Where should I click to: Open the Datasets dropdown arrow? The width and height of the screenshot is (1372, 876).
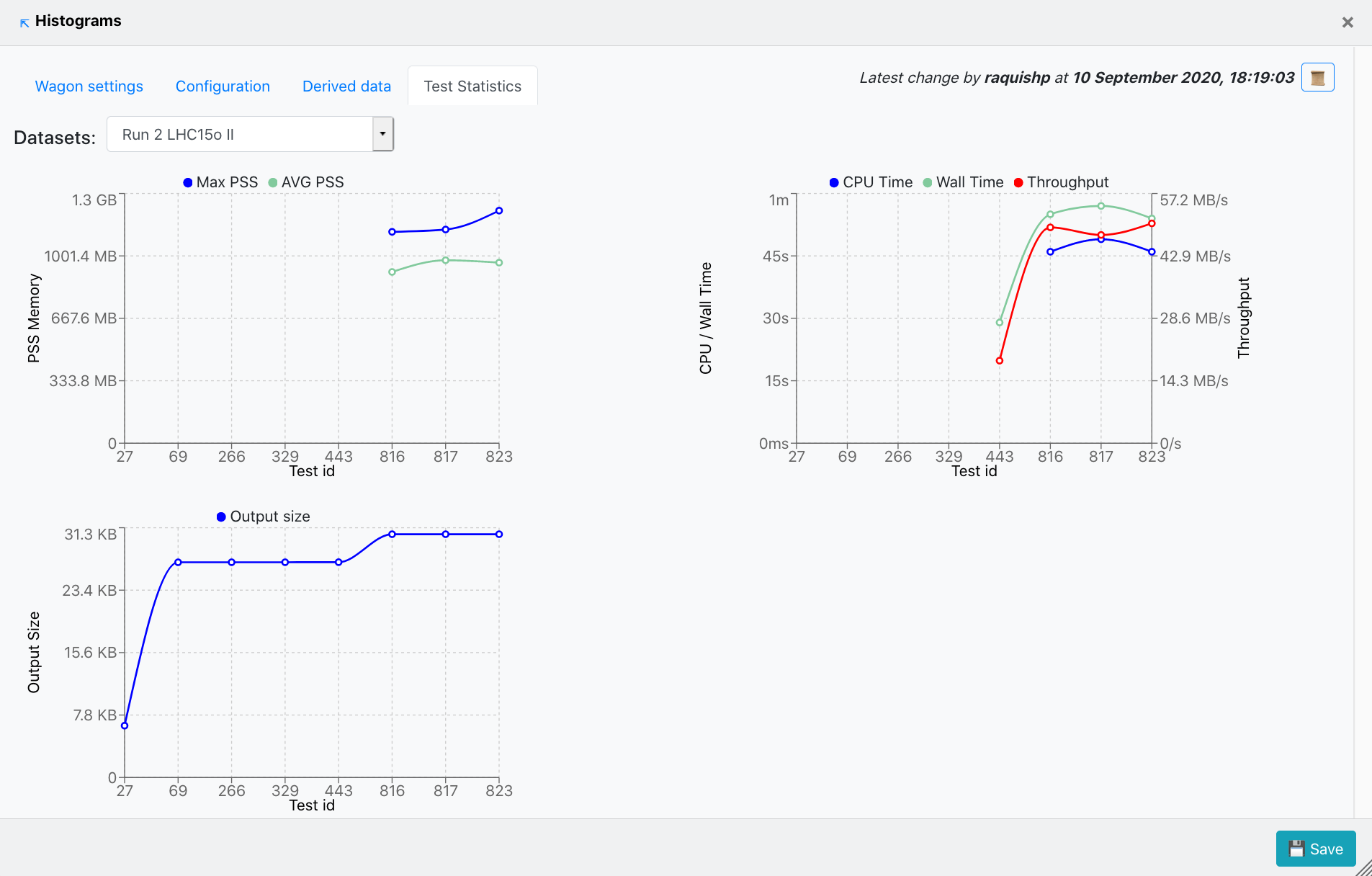[382, 134]
